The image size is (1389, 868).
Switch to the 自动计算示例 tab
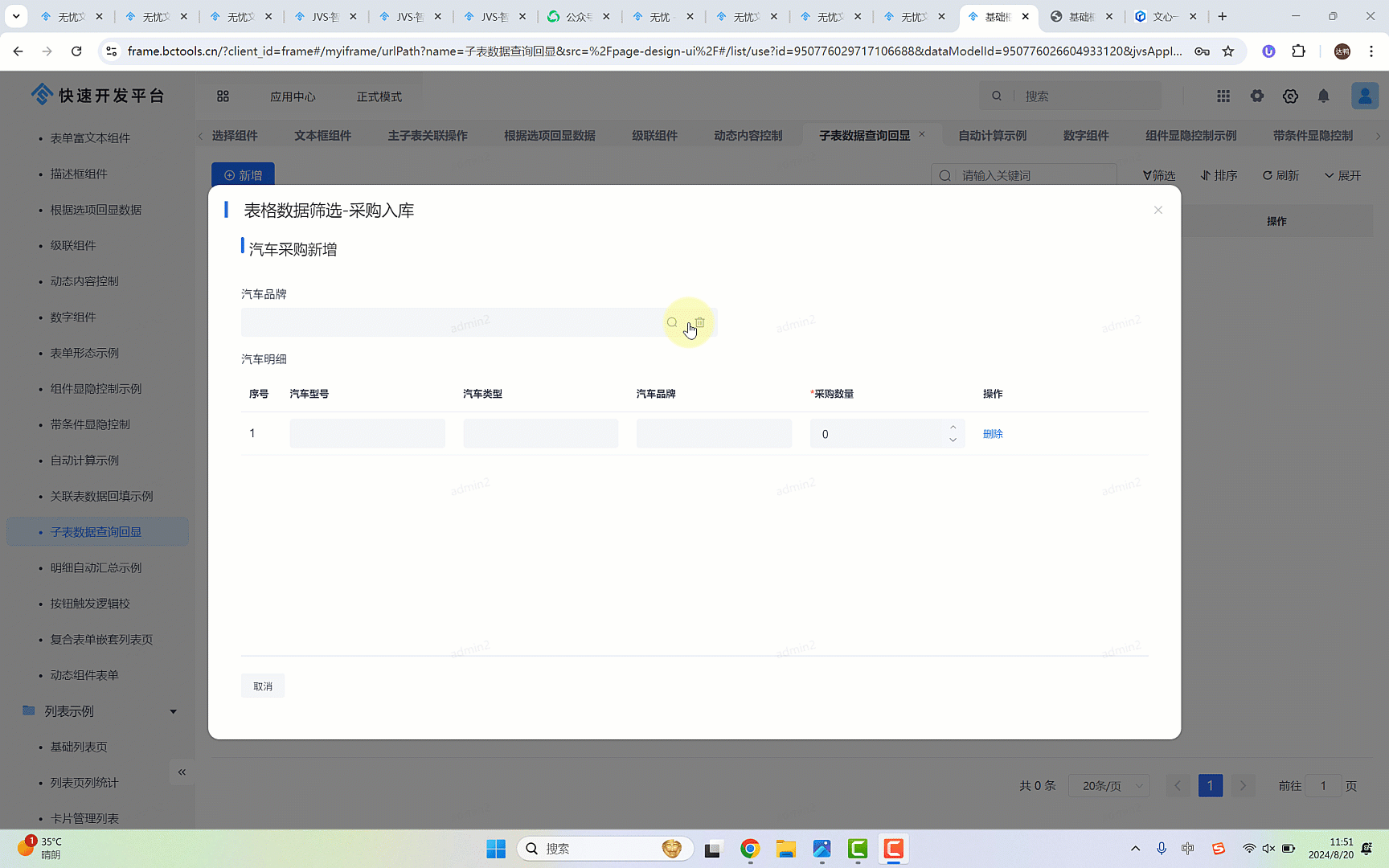tap(992, 136)
